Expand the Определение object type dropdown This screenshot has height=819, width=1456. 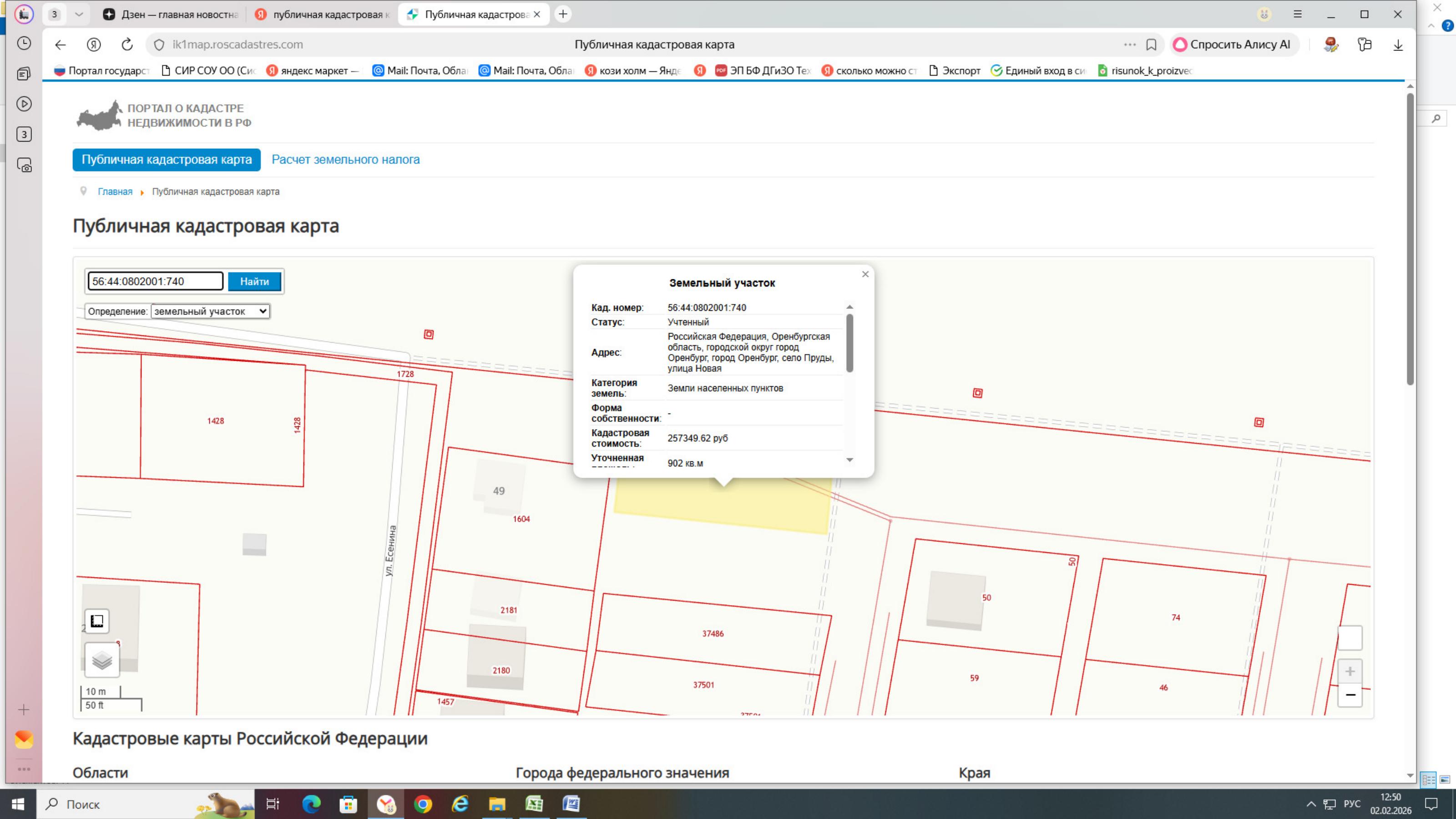[x=210, y=311]
